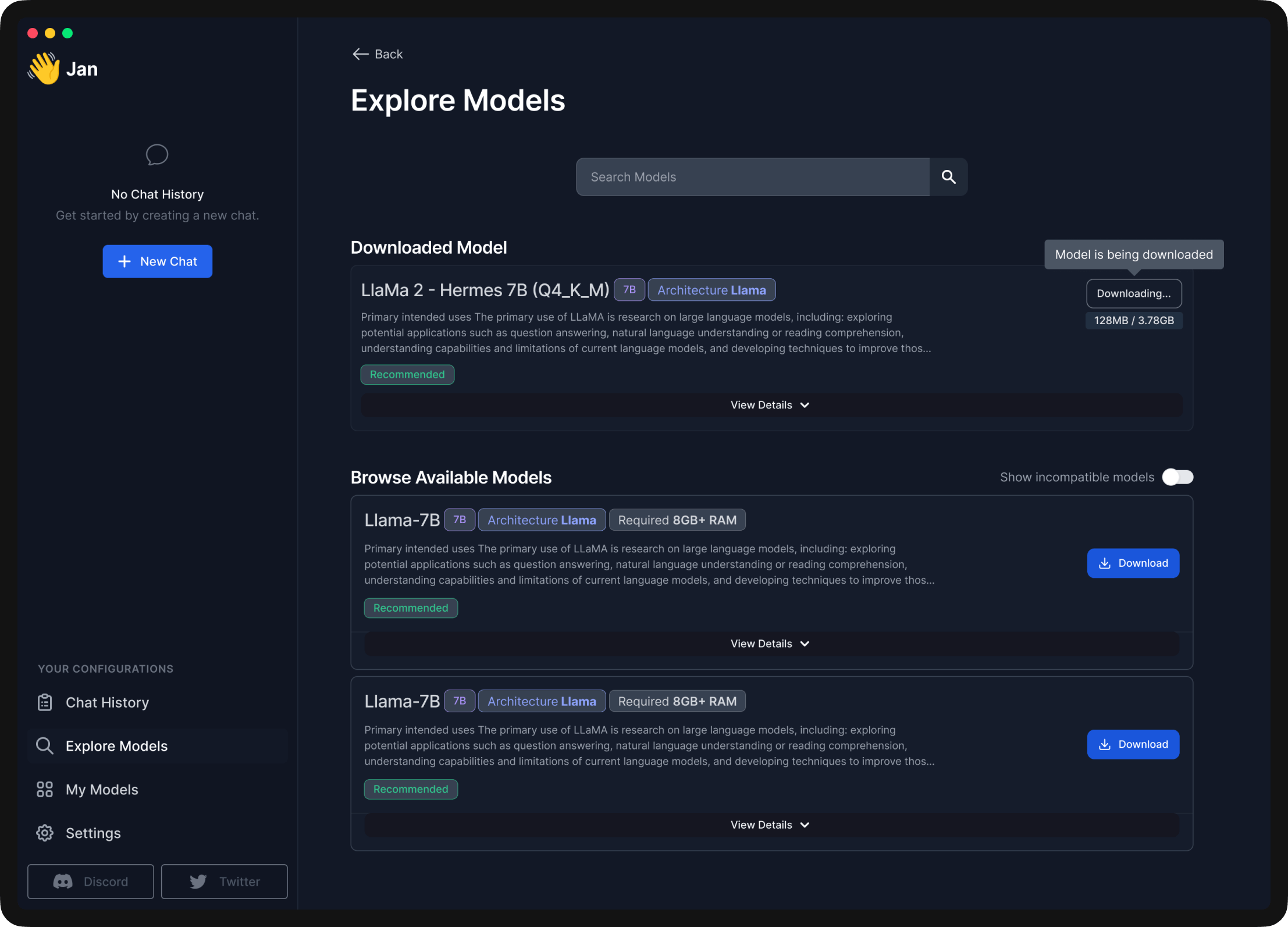Click the magnifier search icon button
This screenshot has width=1288, height=927.
click(x=948, y=177)
